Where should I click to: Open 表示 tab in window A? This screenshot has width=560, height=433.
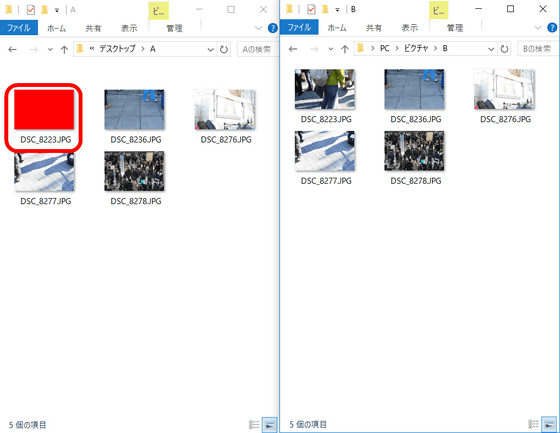pyautogui.click(x=129, y=28)
